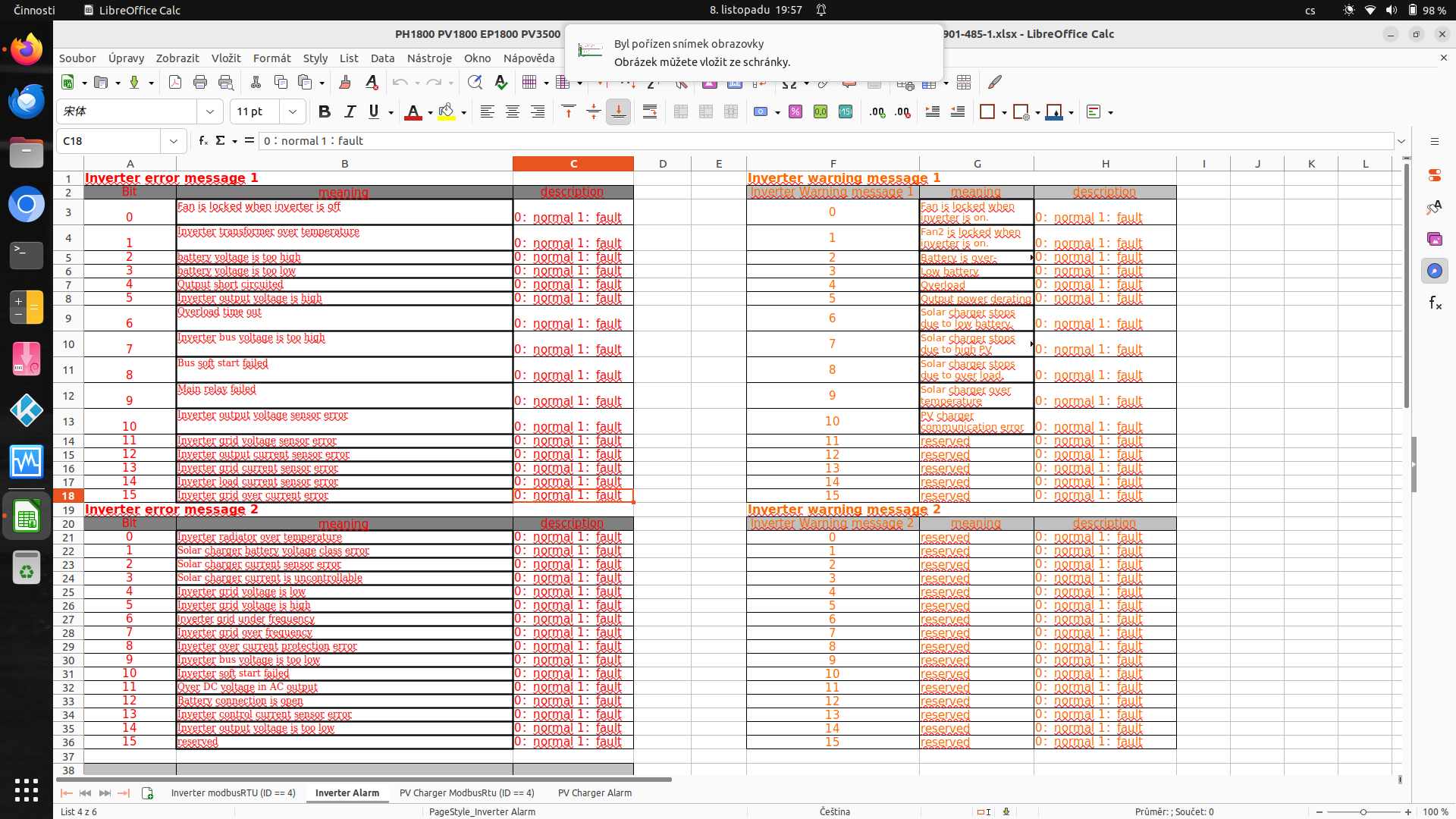
Task: Click the Export as PDF icon
Action: (x=175, y=83)
